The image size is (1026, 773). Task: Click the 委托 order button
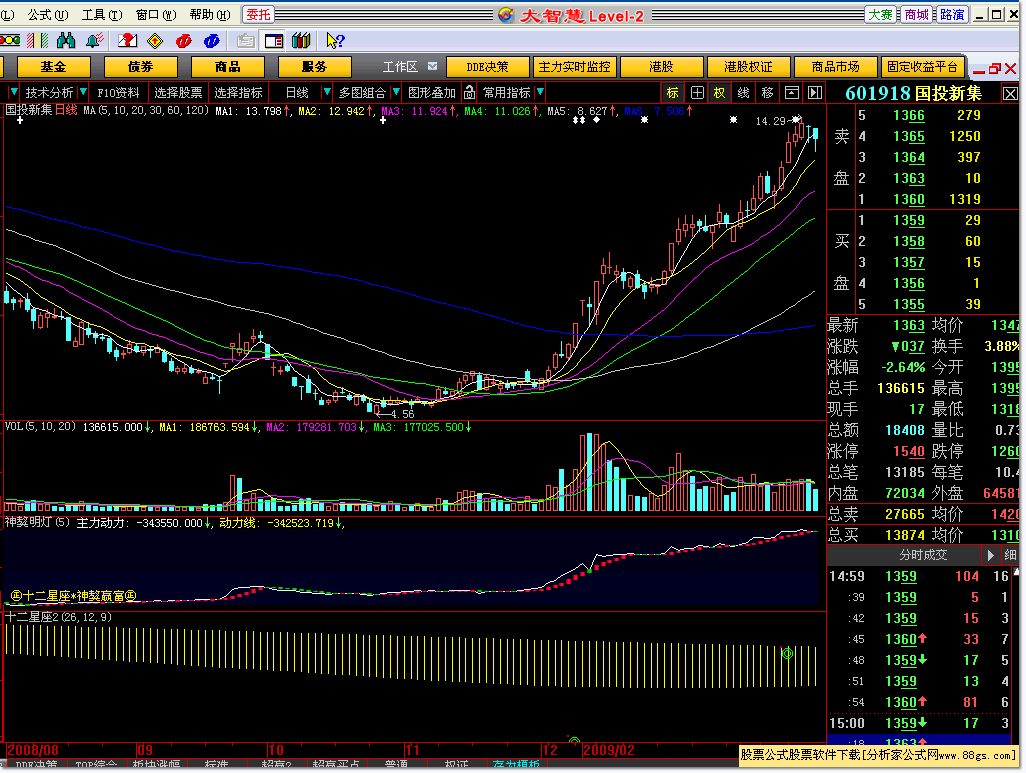(258, 14)
